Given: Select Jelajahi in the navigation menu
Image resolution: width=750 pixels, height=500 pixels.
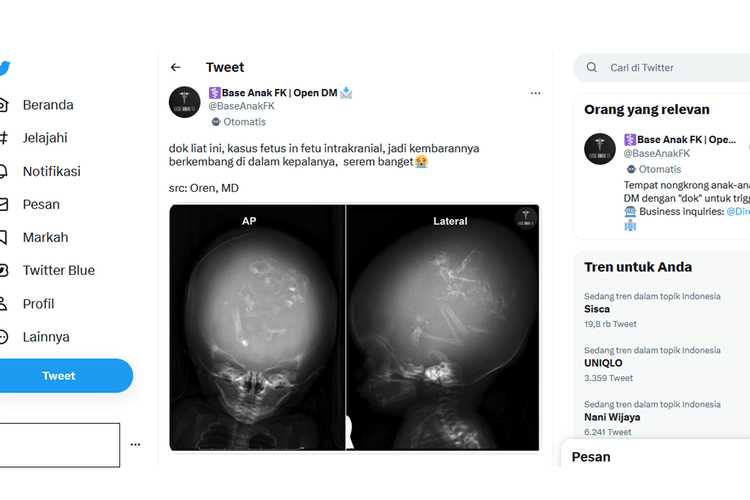Looking at the screenshot, I should (x=45, y=138).
